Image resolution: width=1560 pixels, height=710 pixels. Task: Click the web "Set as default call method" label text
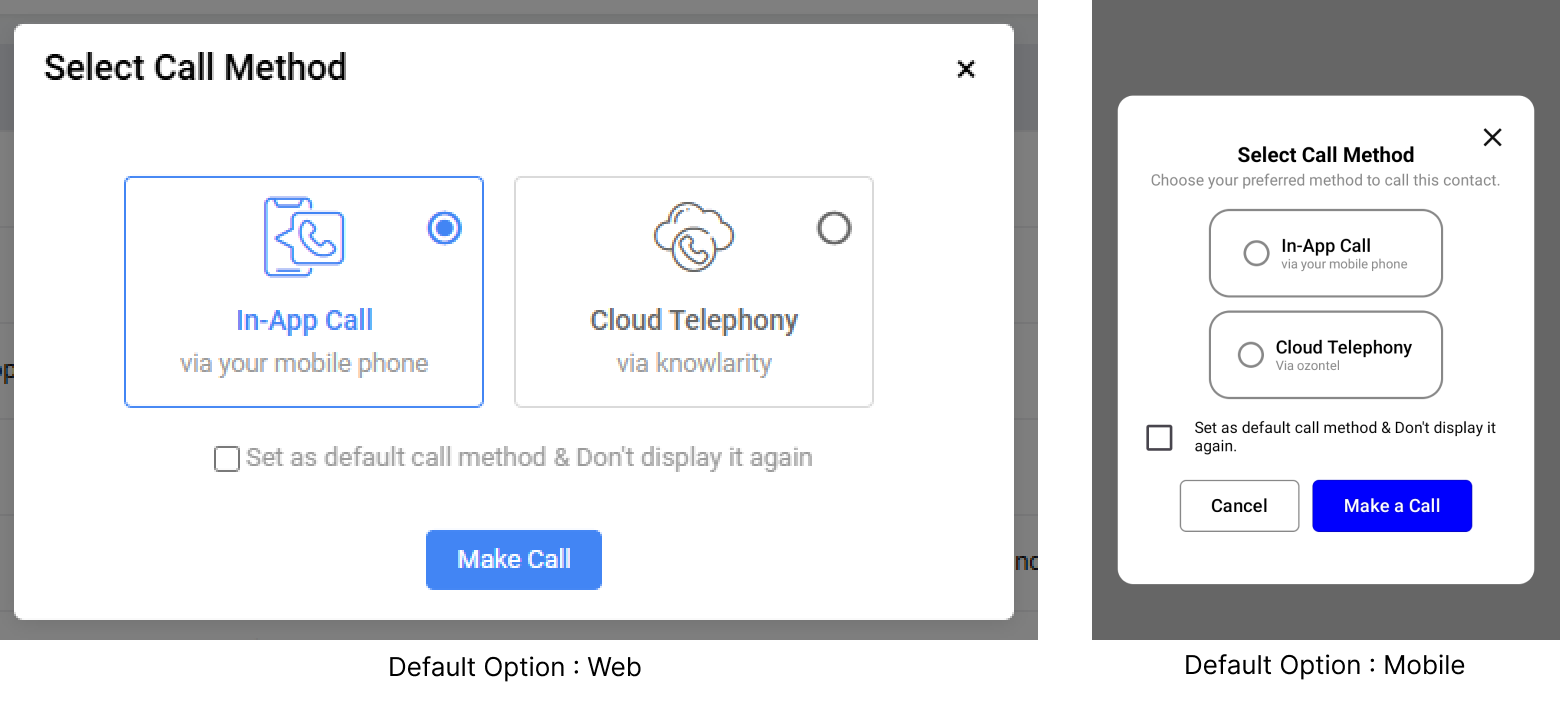[x=528, y=458]
